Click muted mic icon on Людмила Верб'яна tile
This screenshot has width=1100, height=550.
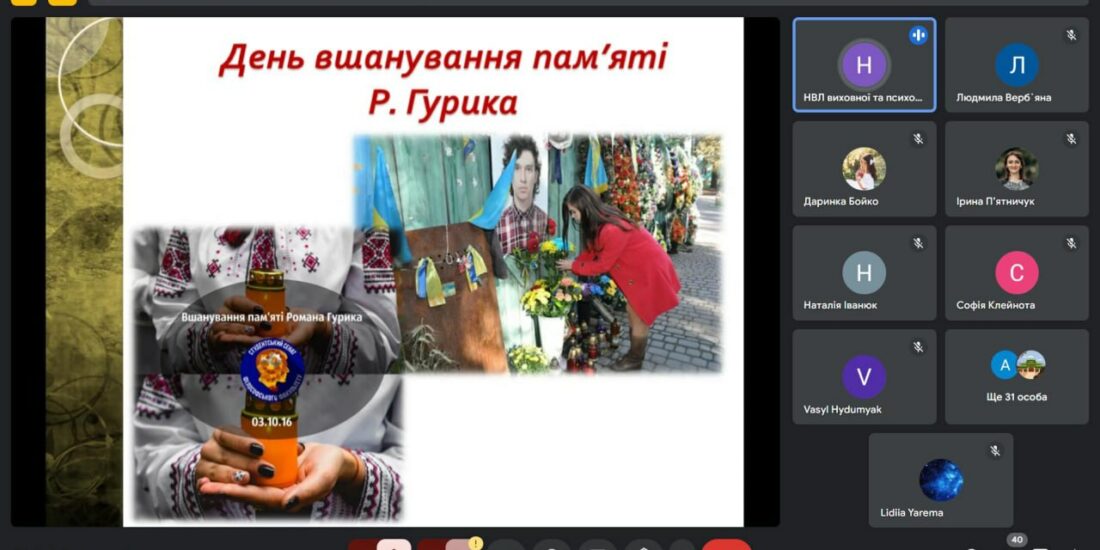click(x=1071, y=36)
